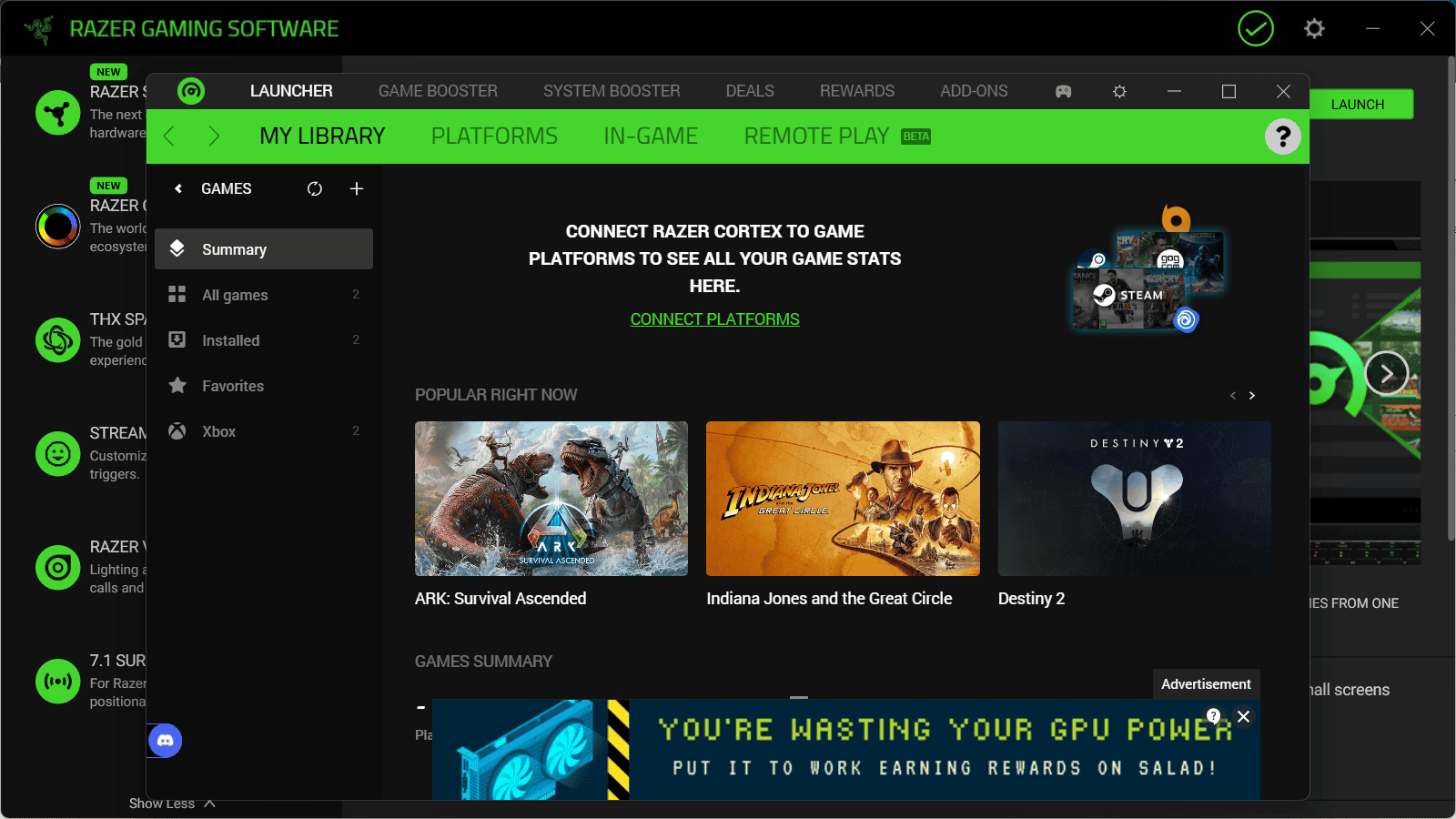The width and height of the screenshot is (1456, 819).
Task: Open REWARDS tab
Action: coord(857,91)
